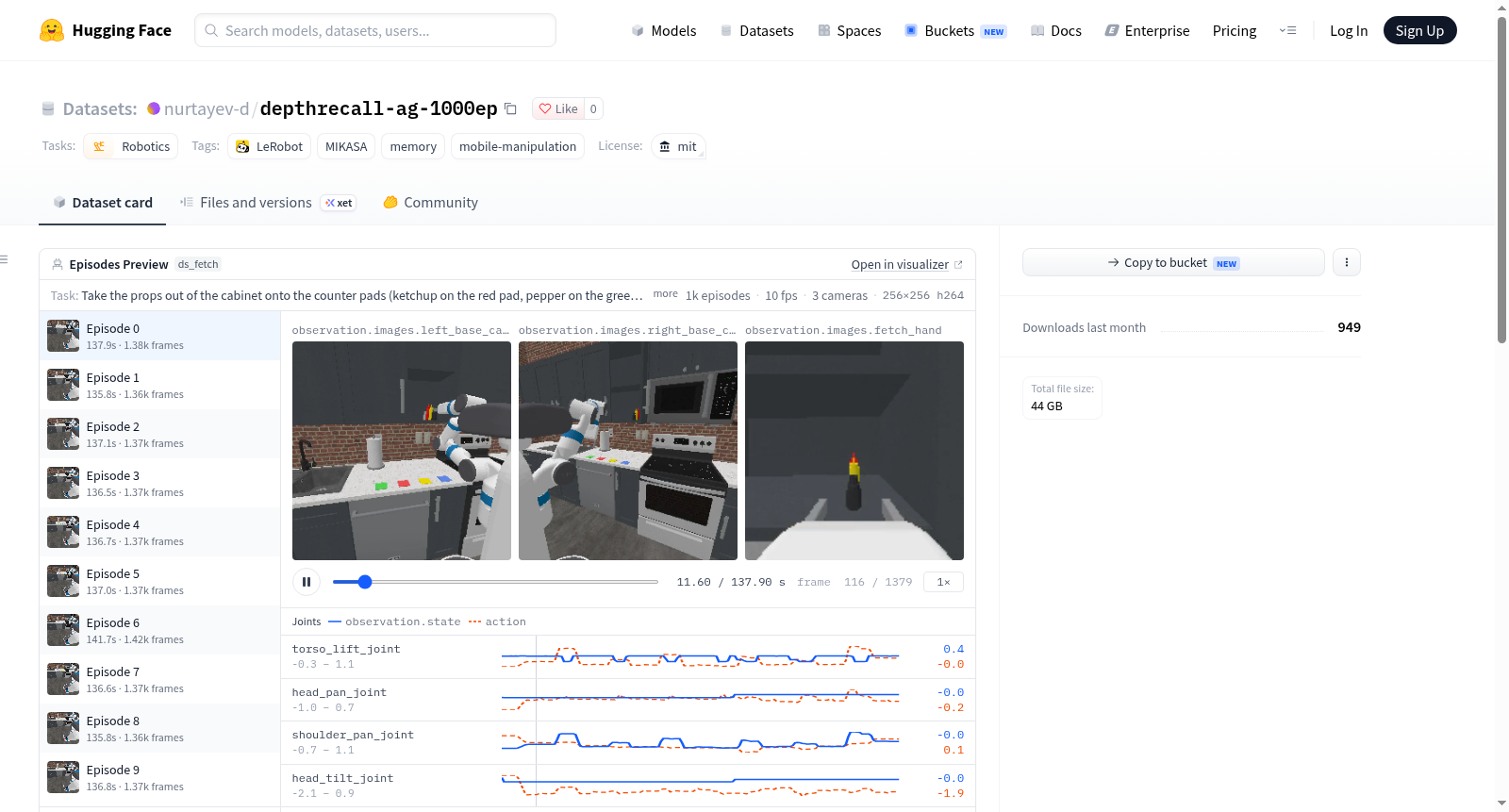Click the left_base camera video view
1509x812 pixels.
(x=402, y=451)
